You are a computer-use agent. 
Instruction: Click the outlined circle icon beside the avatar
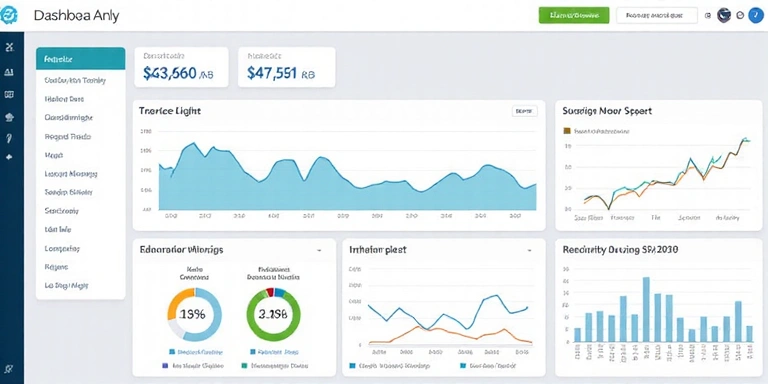[740, 16]
